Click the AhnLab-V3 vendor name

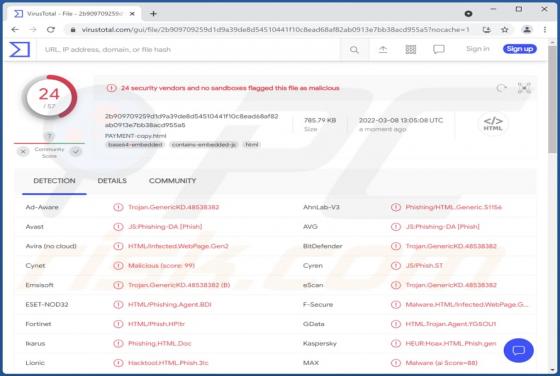(321, 207)
